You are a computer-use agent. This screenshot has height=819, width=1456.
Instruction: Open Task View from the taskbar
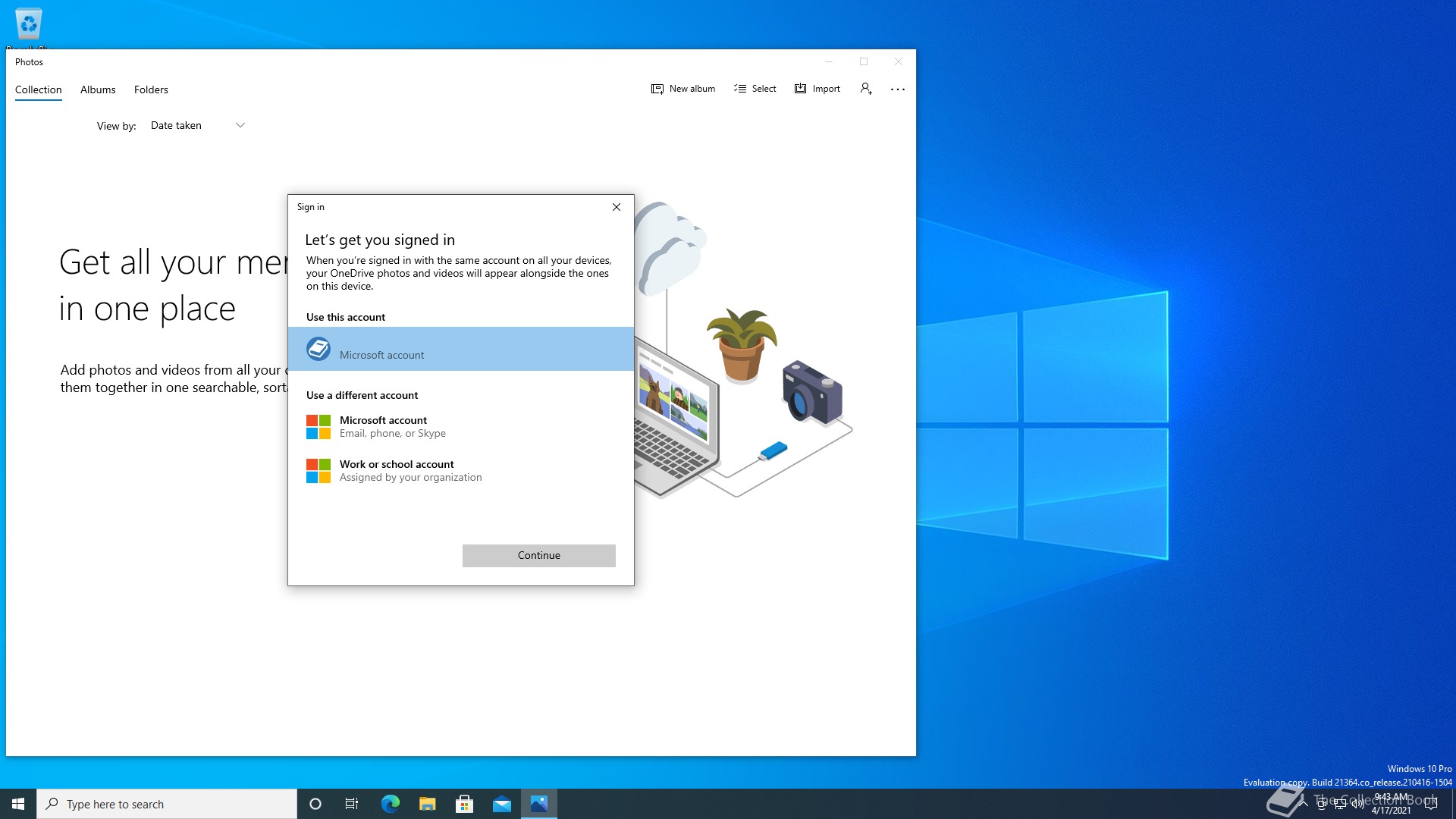(352, 804)
